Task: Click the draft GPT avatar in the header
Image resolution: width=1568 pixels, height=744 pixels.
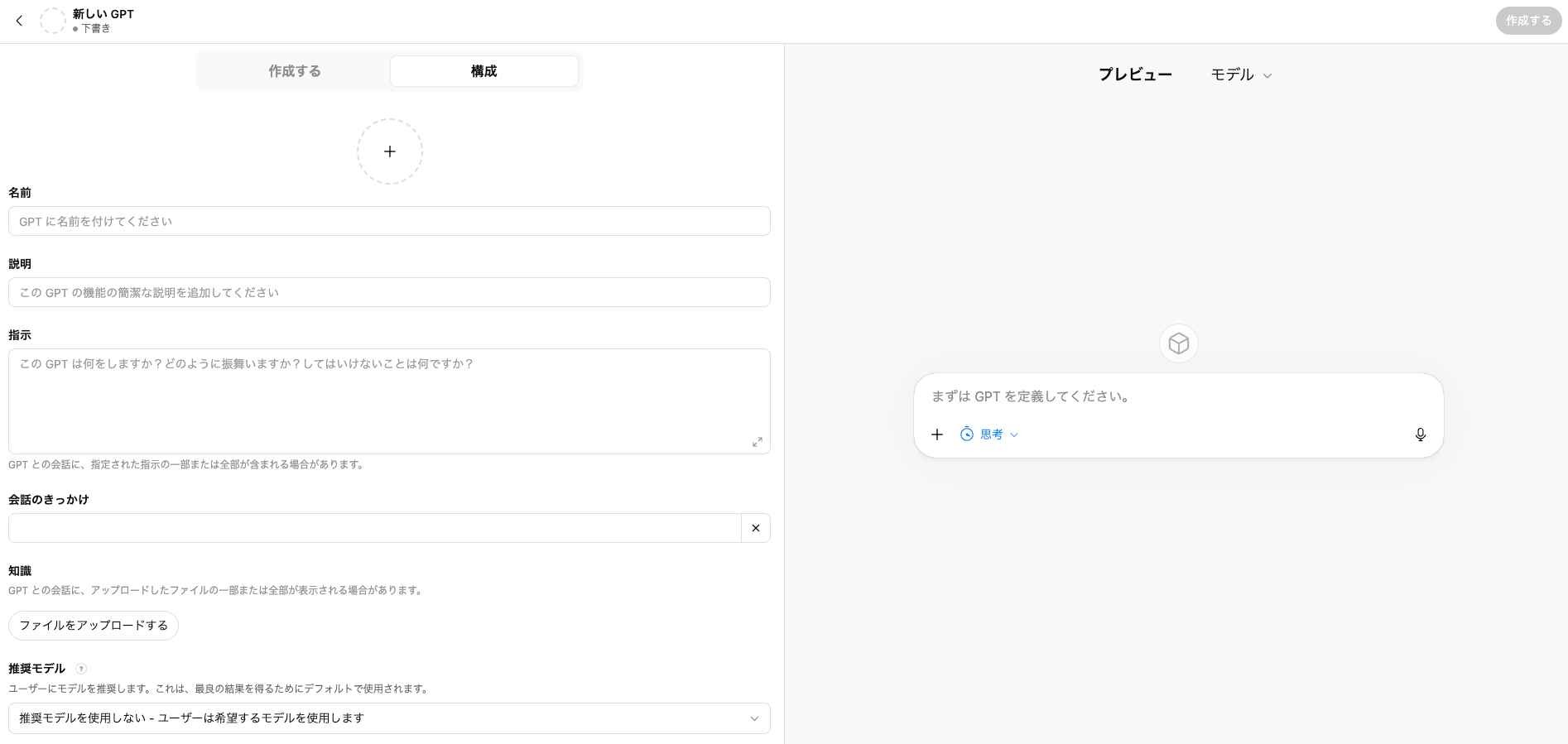Action: [x=53, y=21]
